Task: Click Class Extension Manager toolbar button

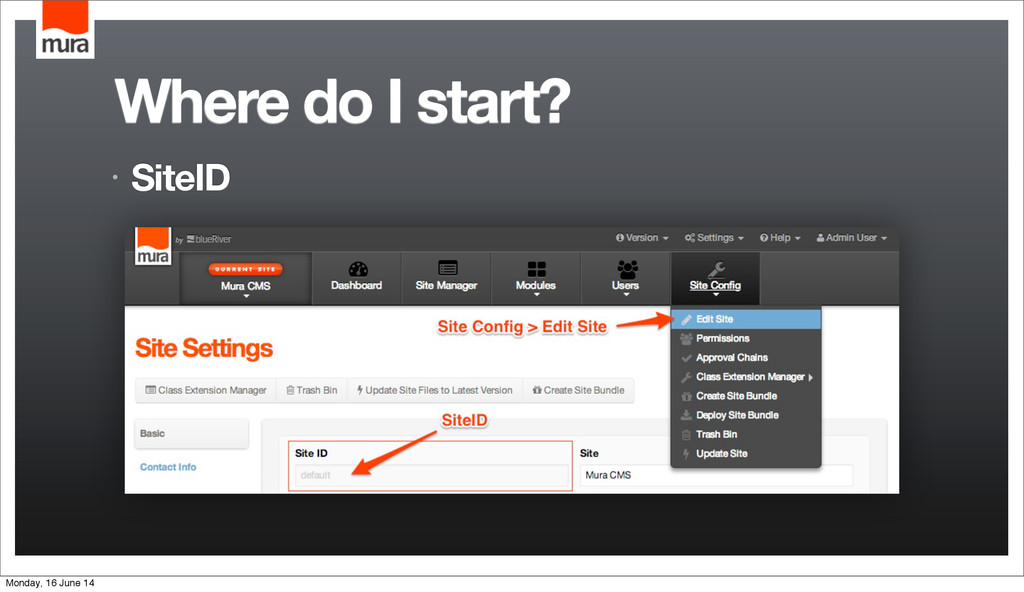Action: pyautogui.click(x=206, y=390)
